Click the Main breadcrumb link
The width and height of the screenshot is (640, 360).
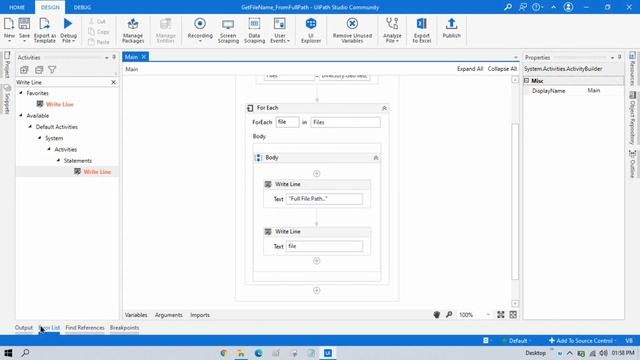(x=131, y=69)
